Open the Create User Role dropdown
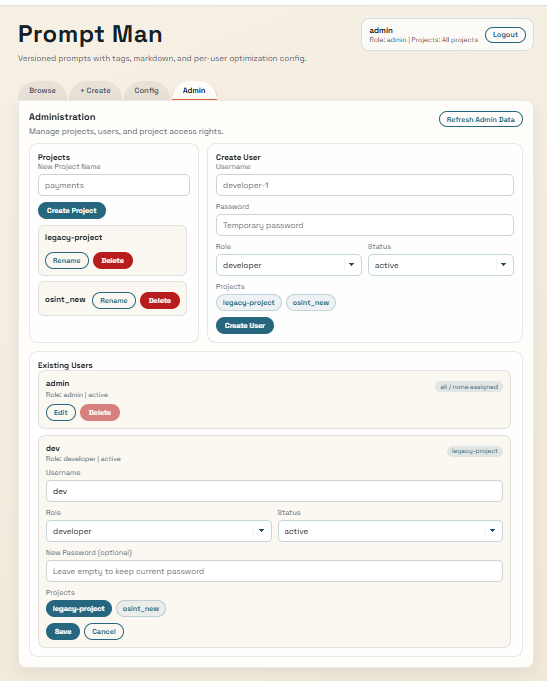 (288, 265)
